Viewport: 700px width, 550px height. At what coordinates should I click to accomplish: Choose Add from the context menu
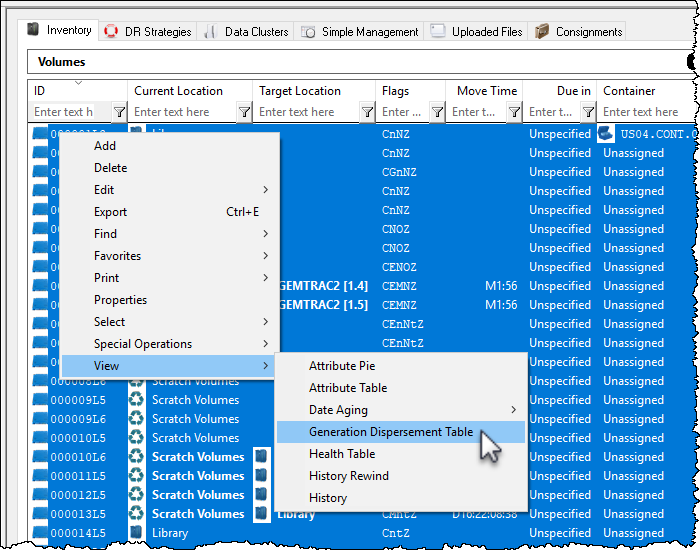pyautogui.click(x=170, y=146)
